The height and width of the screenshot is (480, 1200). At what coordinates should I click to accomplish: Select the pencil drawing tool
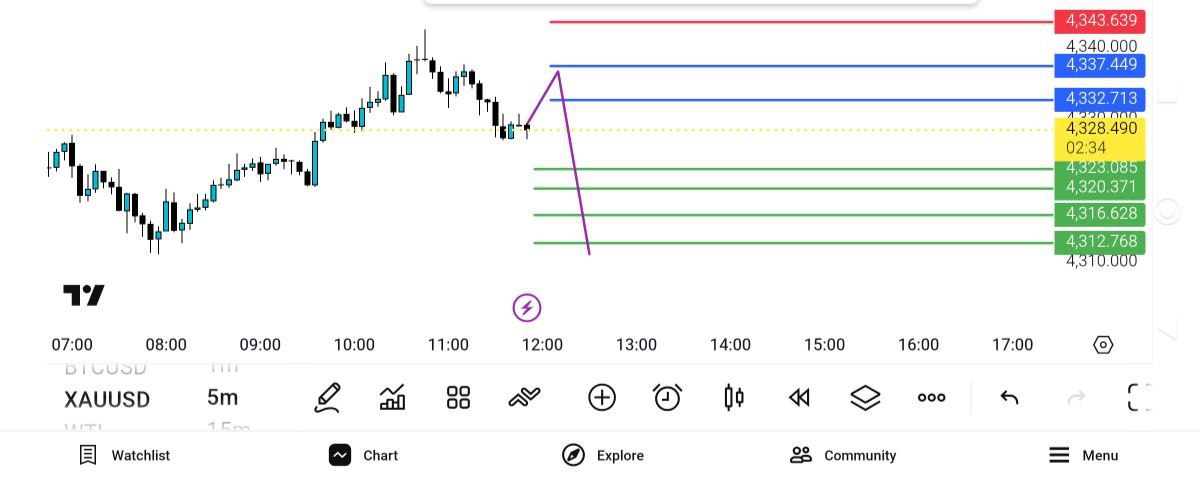pyautogui.click(x=327, y=398)
